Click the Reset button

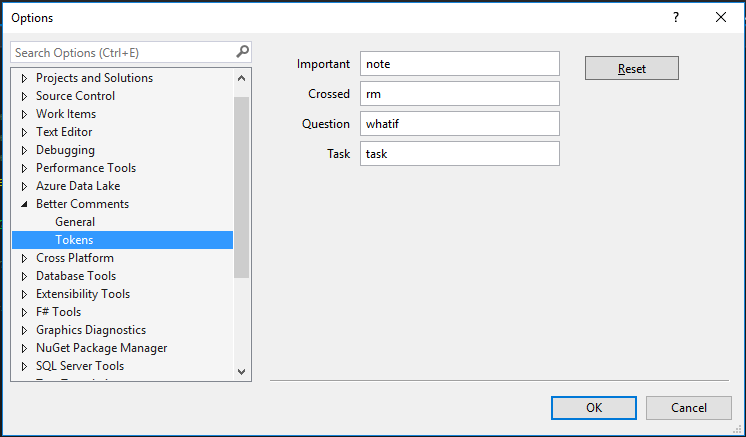pos(631,68)
